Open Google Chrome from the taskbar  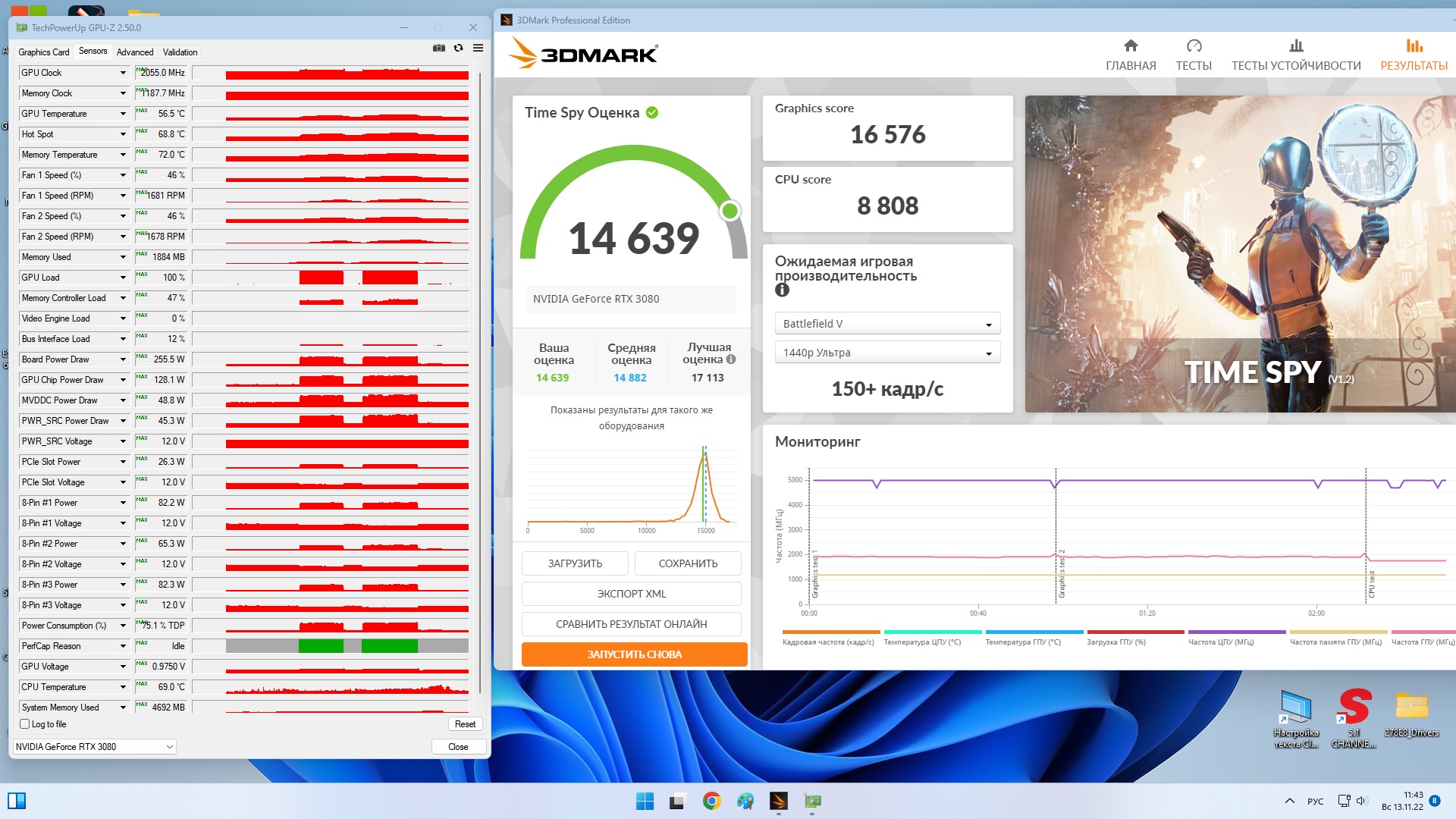(x=711, y=801)
